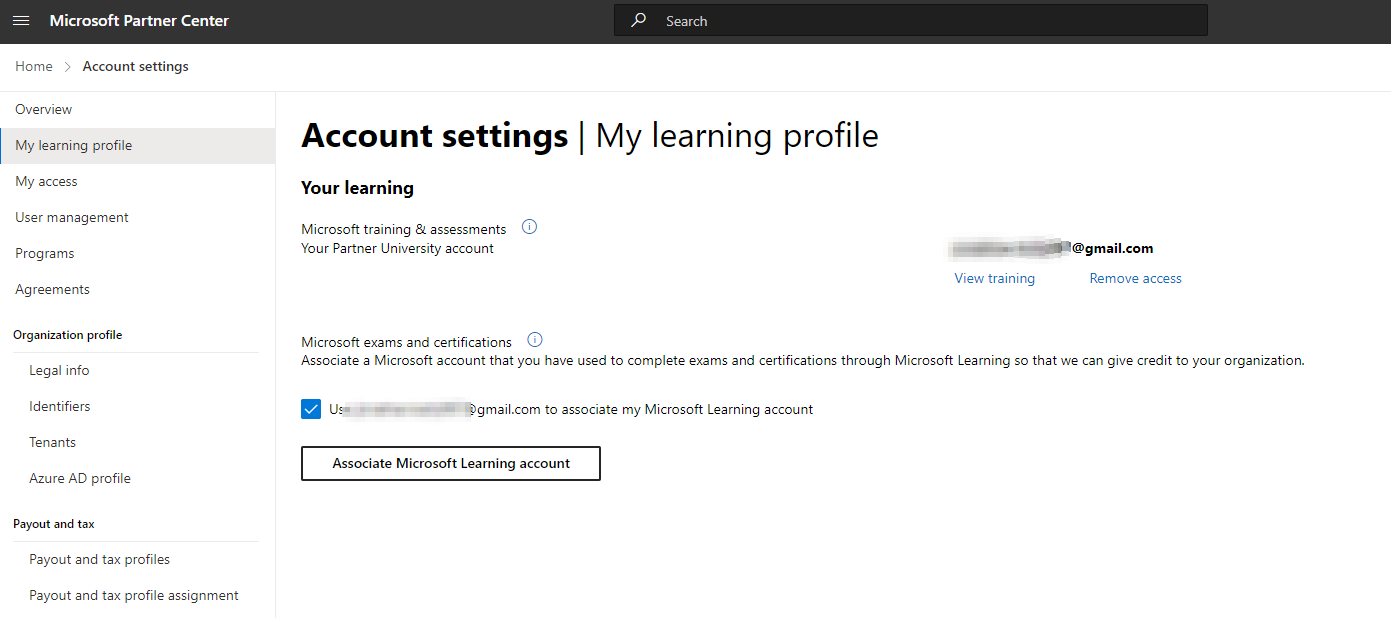Select the Identifiers settings item
1391x618 pixels.
pyautogui.click(x=58, y=406)
